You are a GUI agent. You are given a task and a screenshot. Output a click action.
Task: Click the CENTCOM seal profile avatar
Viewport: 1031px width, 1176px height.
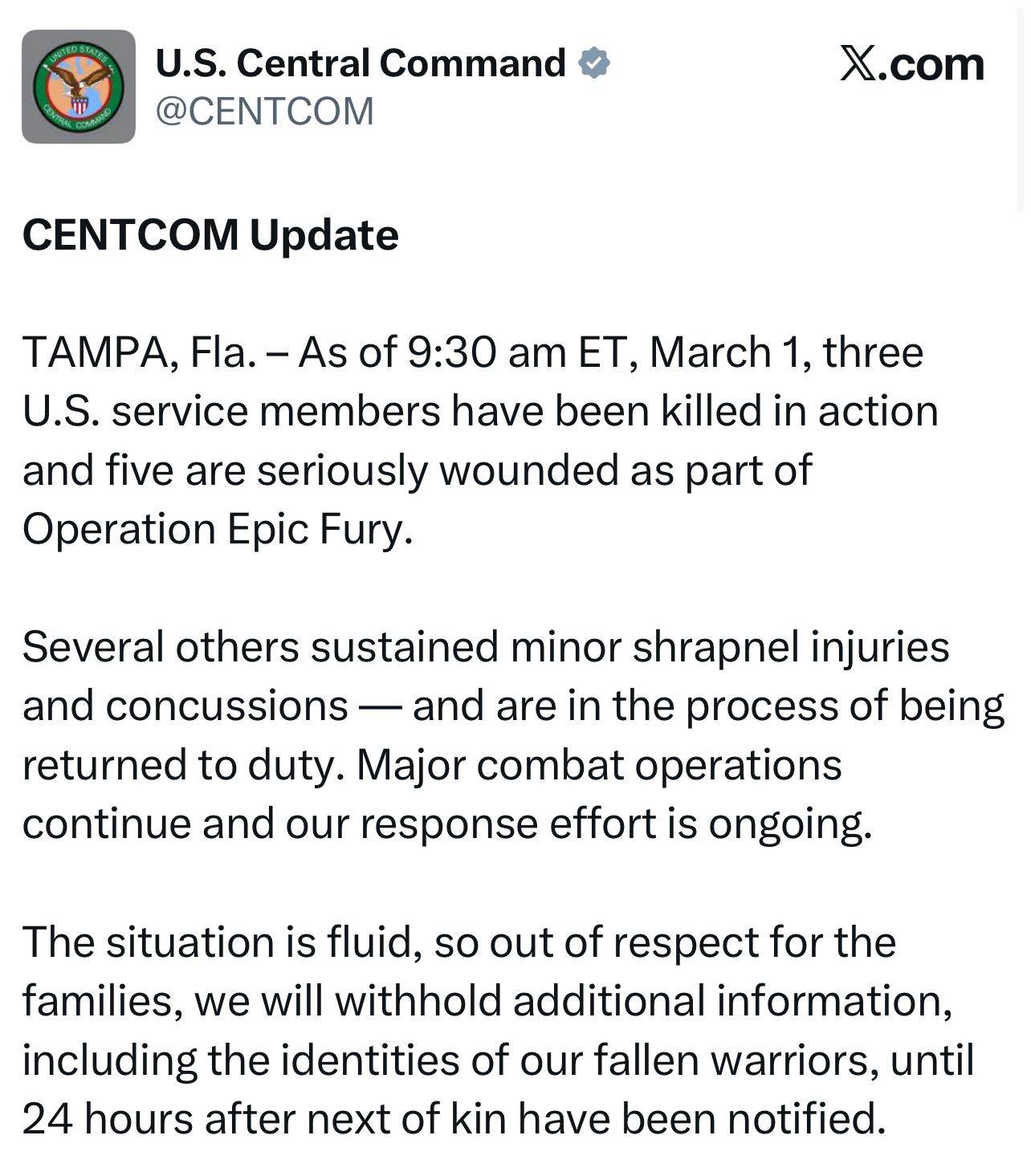pyautogui.click(x=78, y=87)
